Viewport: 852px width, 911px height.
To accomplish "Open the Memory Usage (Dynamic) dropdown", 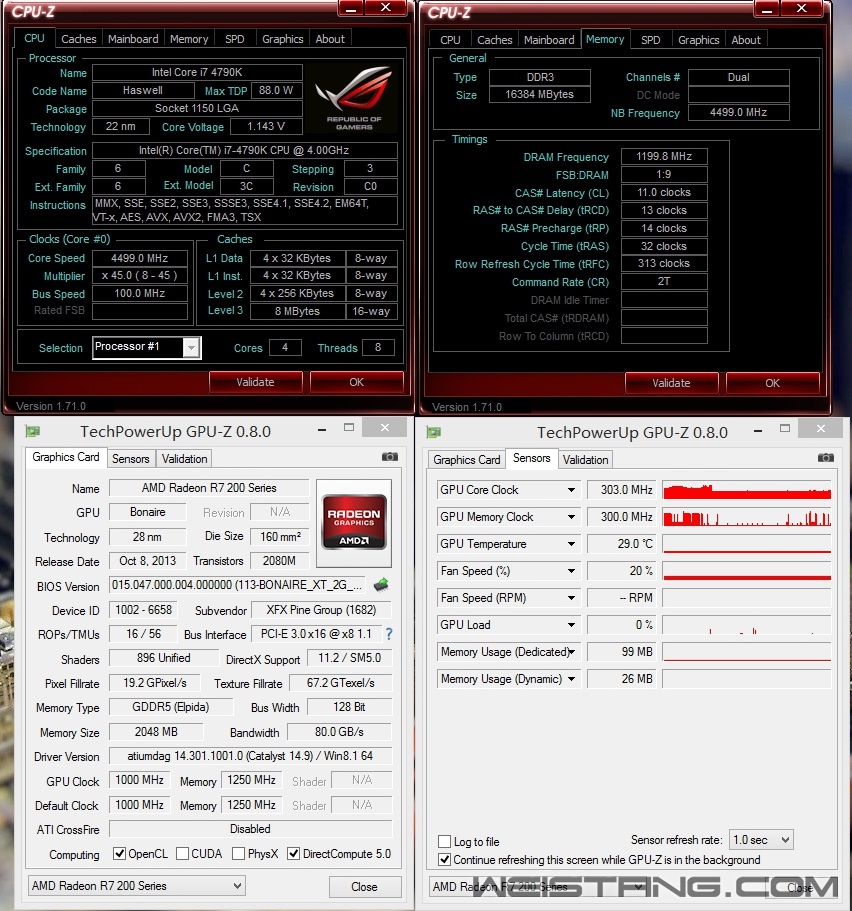I will click(x=571, y=679).
